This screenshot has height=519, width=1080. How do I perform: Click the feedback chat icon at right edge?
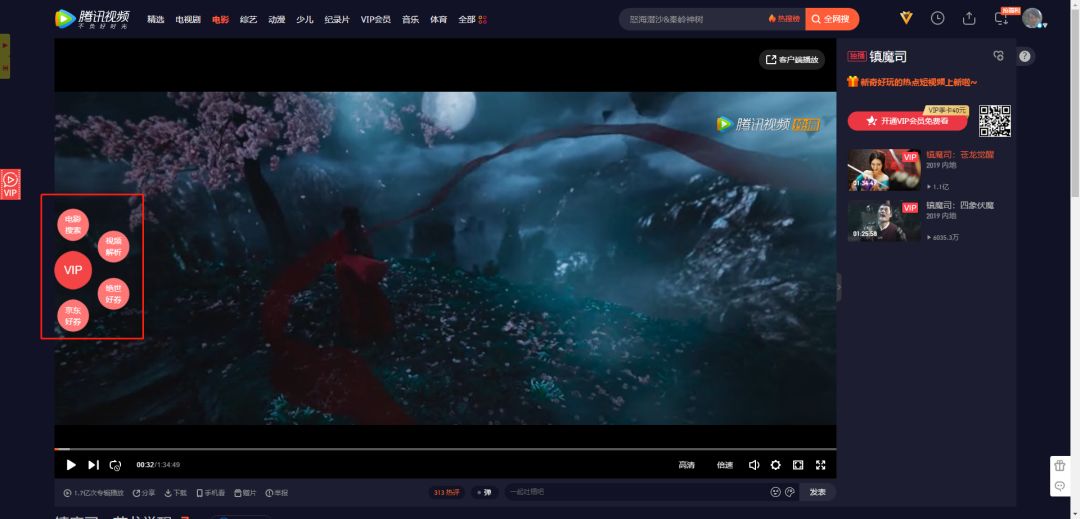click(x=1059, y=487)
